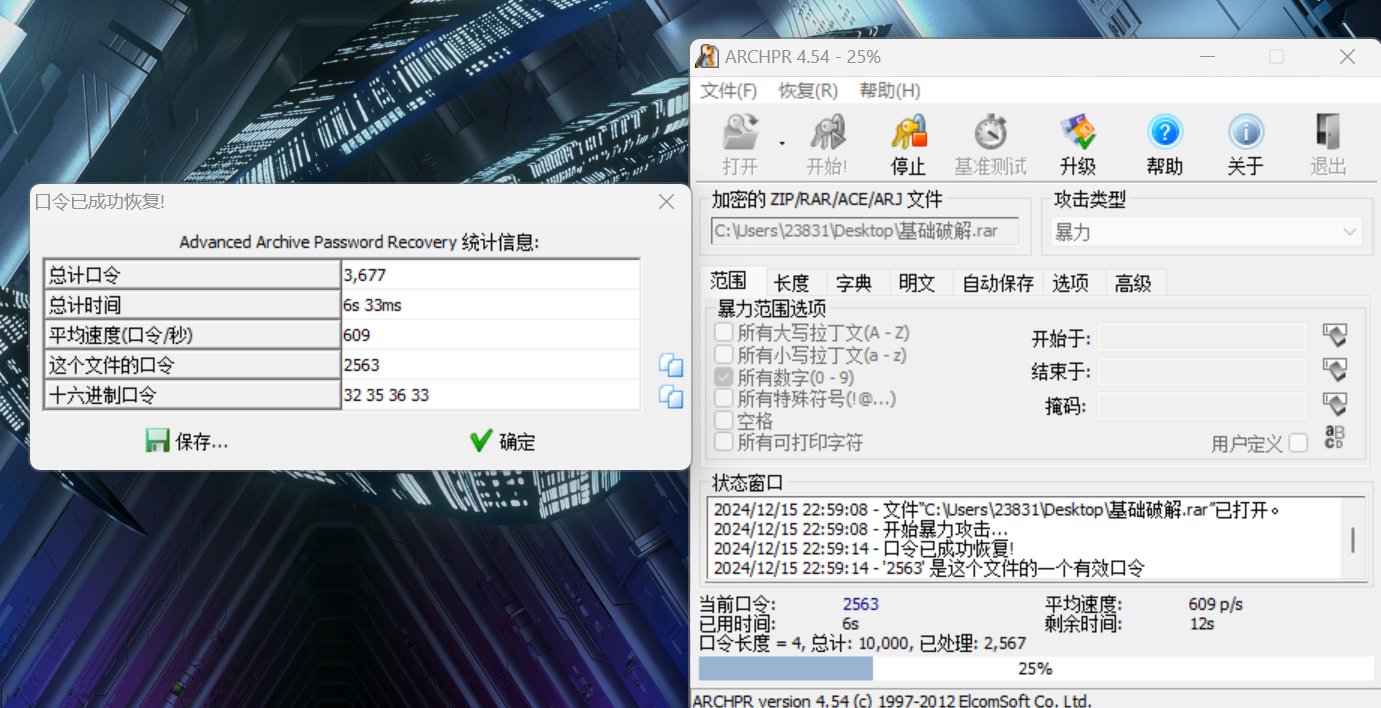Toggle 所有可打印字符 checkbox
Image resolution: width=1381 pixels, height=708 pixels.
(723, 442)
